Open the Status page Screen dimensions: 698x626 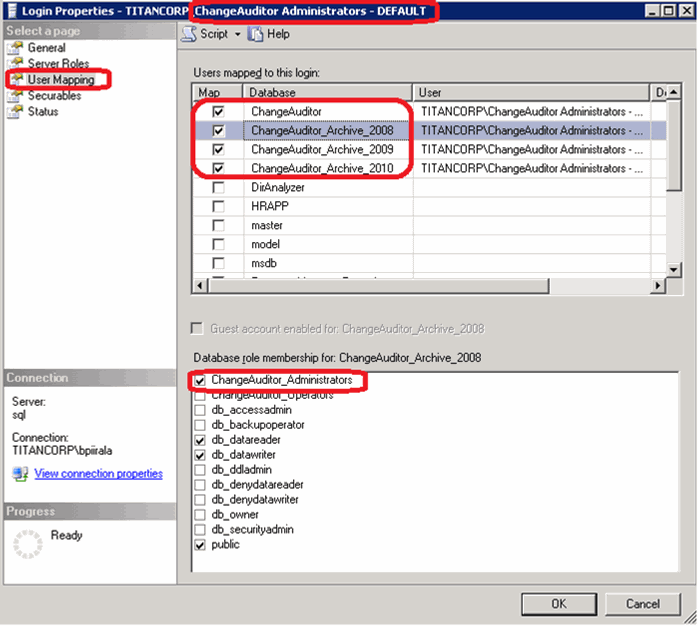(x=43, y=112)
